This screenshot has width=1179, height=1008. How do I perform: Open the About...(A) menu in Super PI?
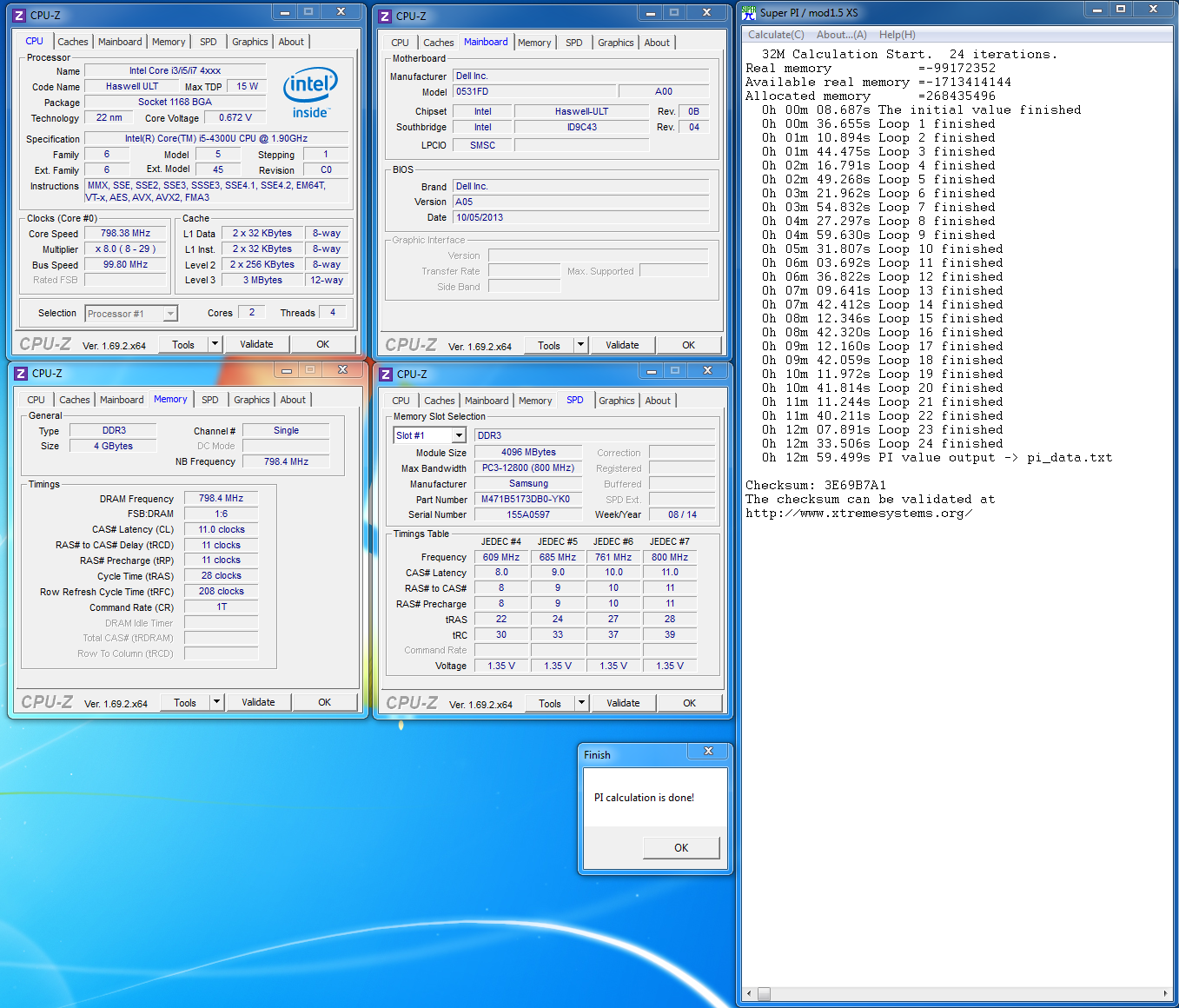[841, 35]
